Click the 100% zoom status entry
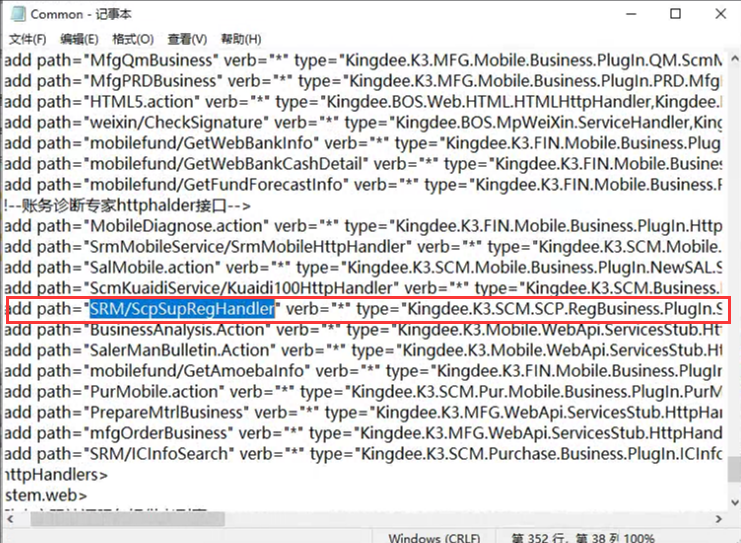Image resolution: width=741 pixels, height=543 pixels. click(639, 538)
